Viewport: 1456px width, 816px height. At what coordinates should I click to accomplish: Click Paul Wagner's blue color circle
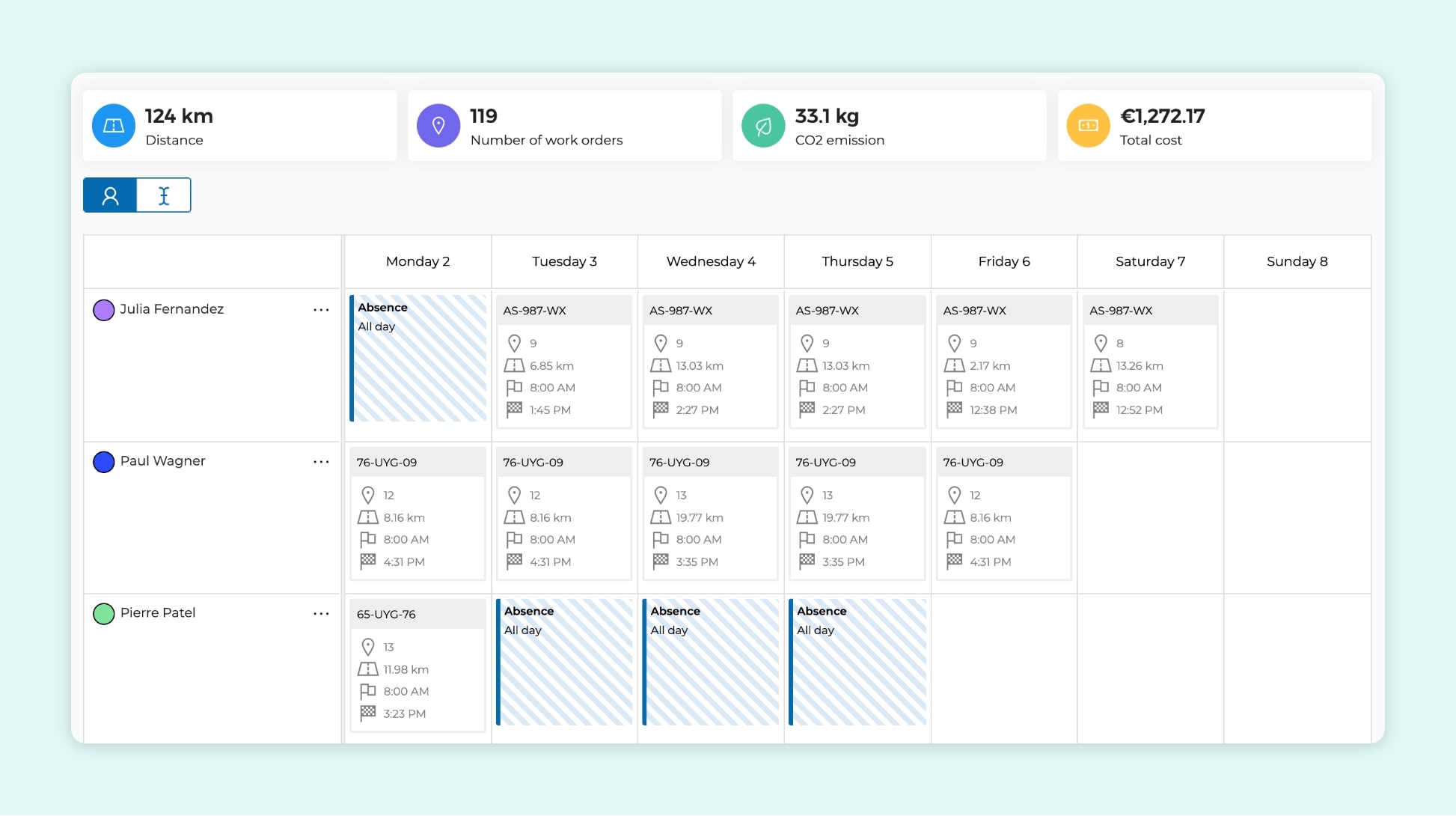[x=103, y=462]
